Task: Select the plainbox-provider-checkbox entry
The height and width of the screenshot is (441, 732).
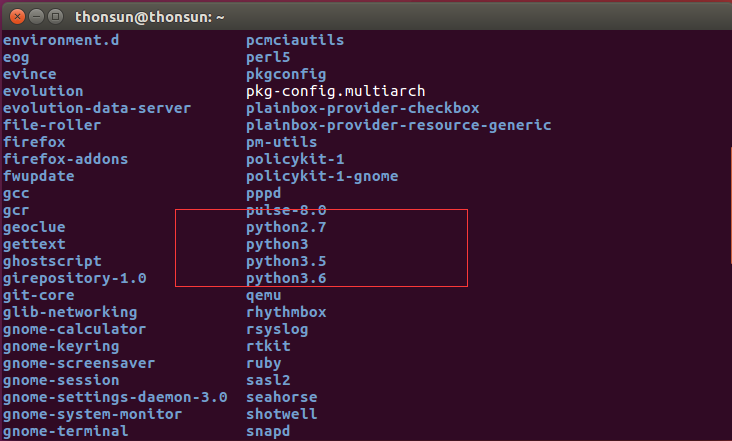Action: [x=363, y=108]
